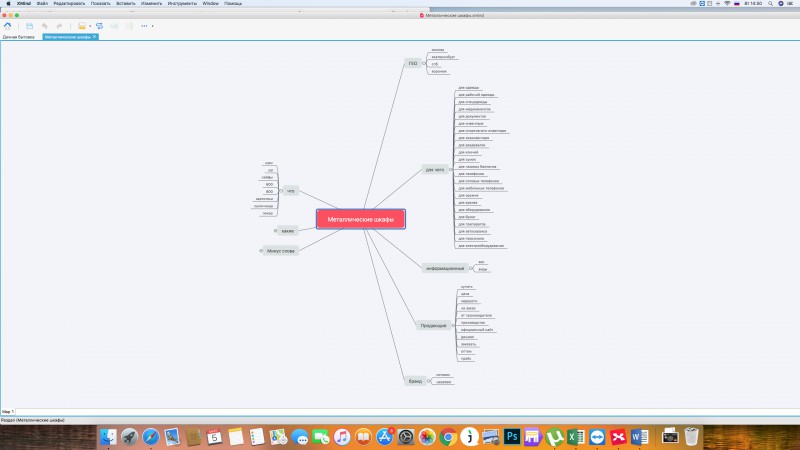Select the Продающие topic
The image size is (800, 450).
(433, 326)
